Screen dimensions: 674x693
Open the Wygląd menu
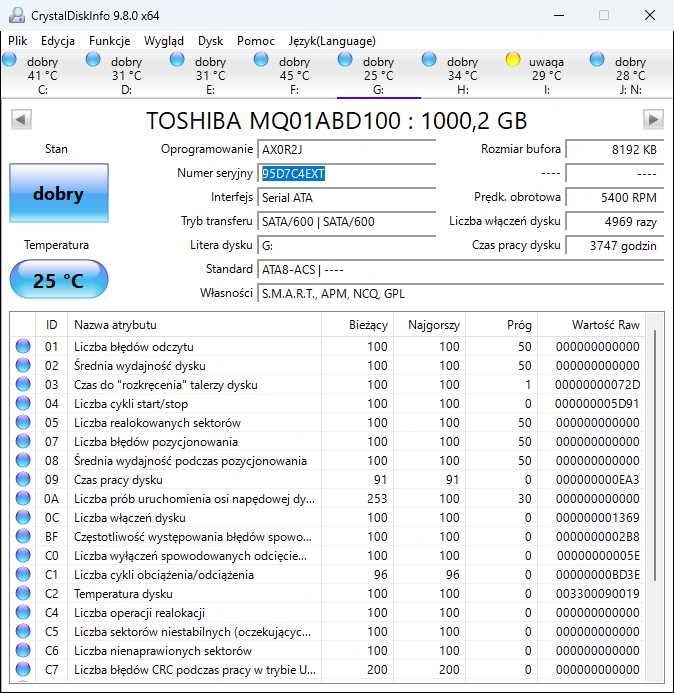(164, 41)
